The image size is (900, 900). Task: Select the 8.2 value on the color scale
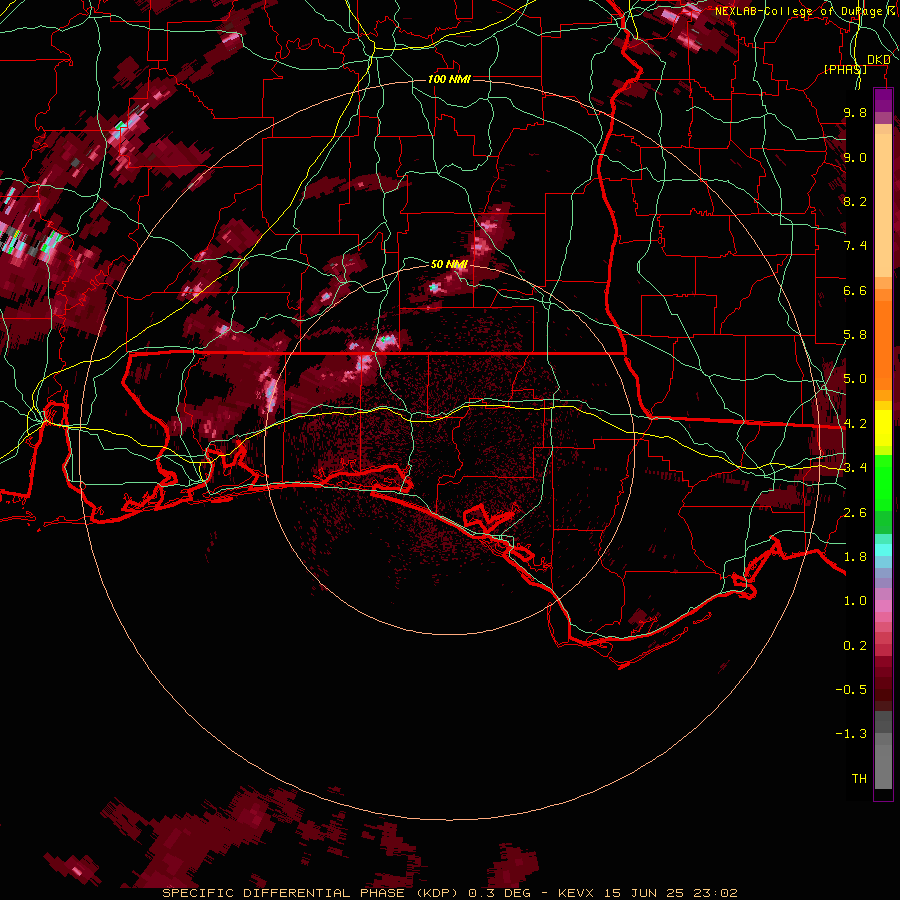855,201
